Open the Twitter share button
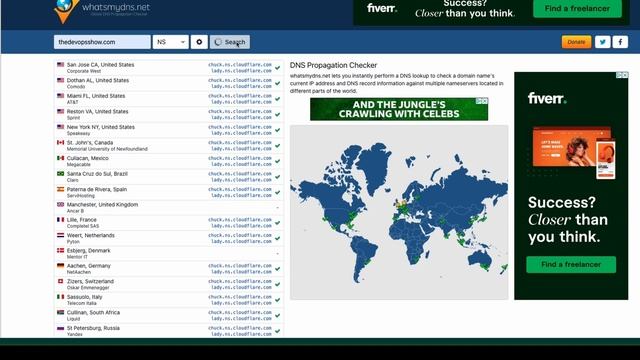The width and height of the screenshot is (640, 360). click(x=602, y=42)
